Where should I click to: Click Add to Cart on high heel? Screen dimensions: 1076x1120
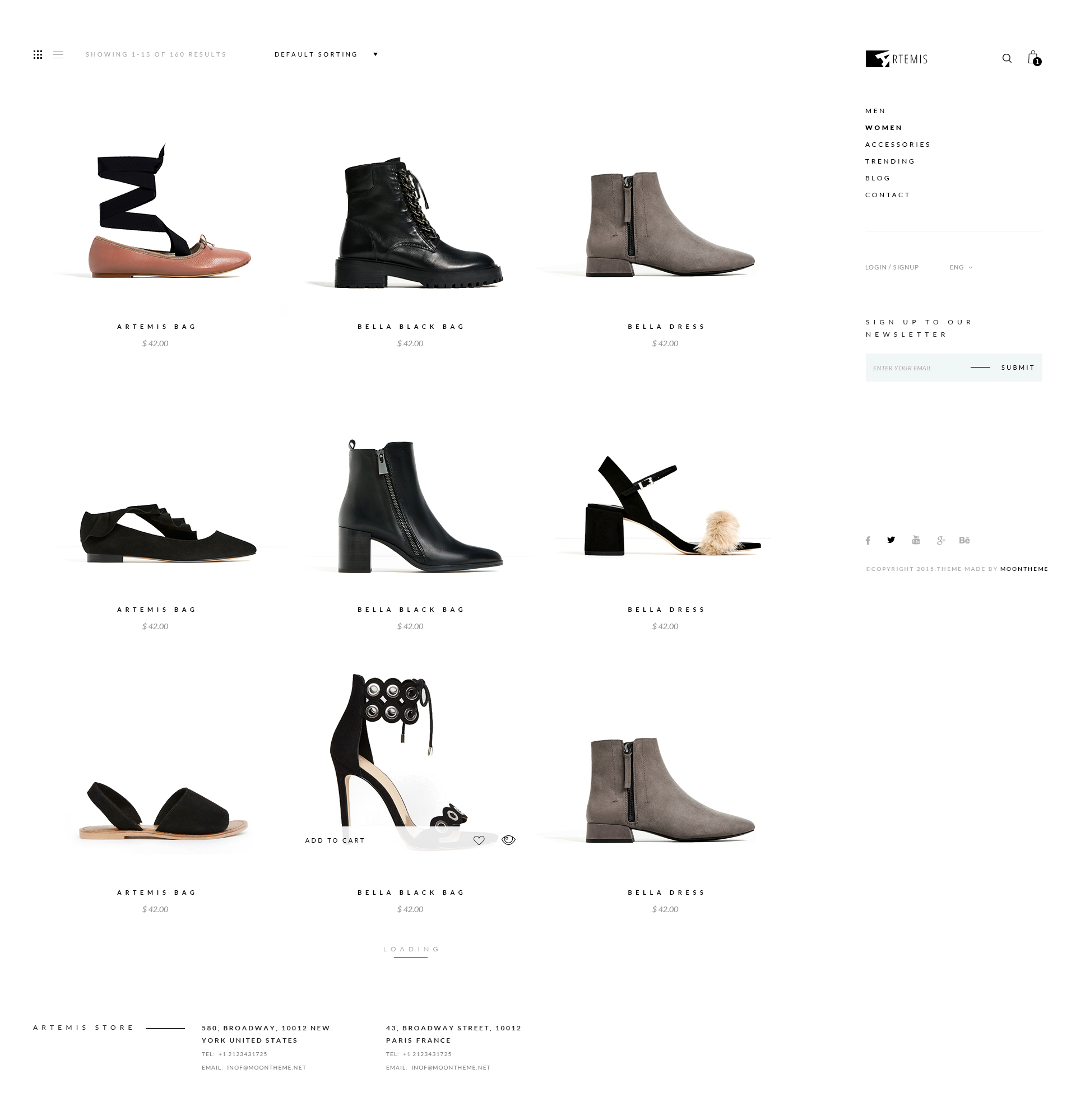pyautogui.click(x=335, y=840)
